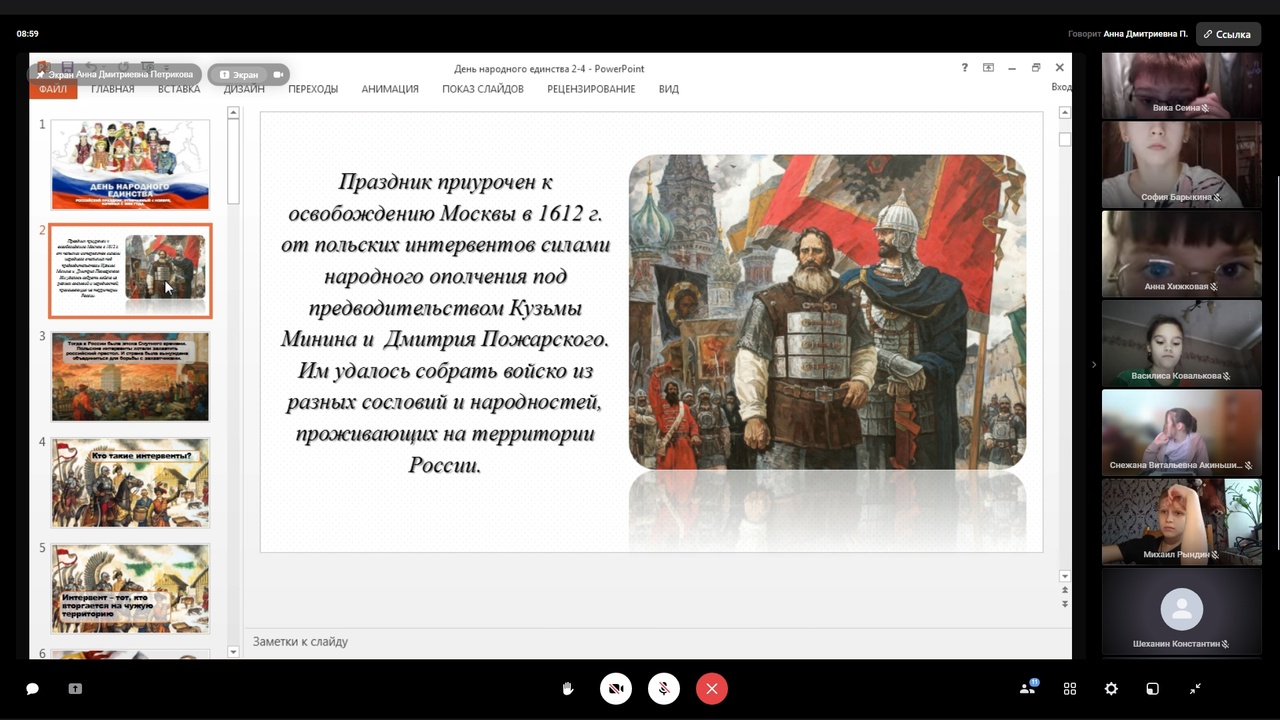This screenshot has height=720, width=1280.
Task: Open ribbon display options icon
Action: click(x=988, y=68)
